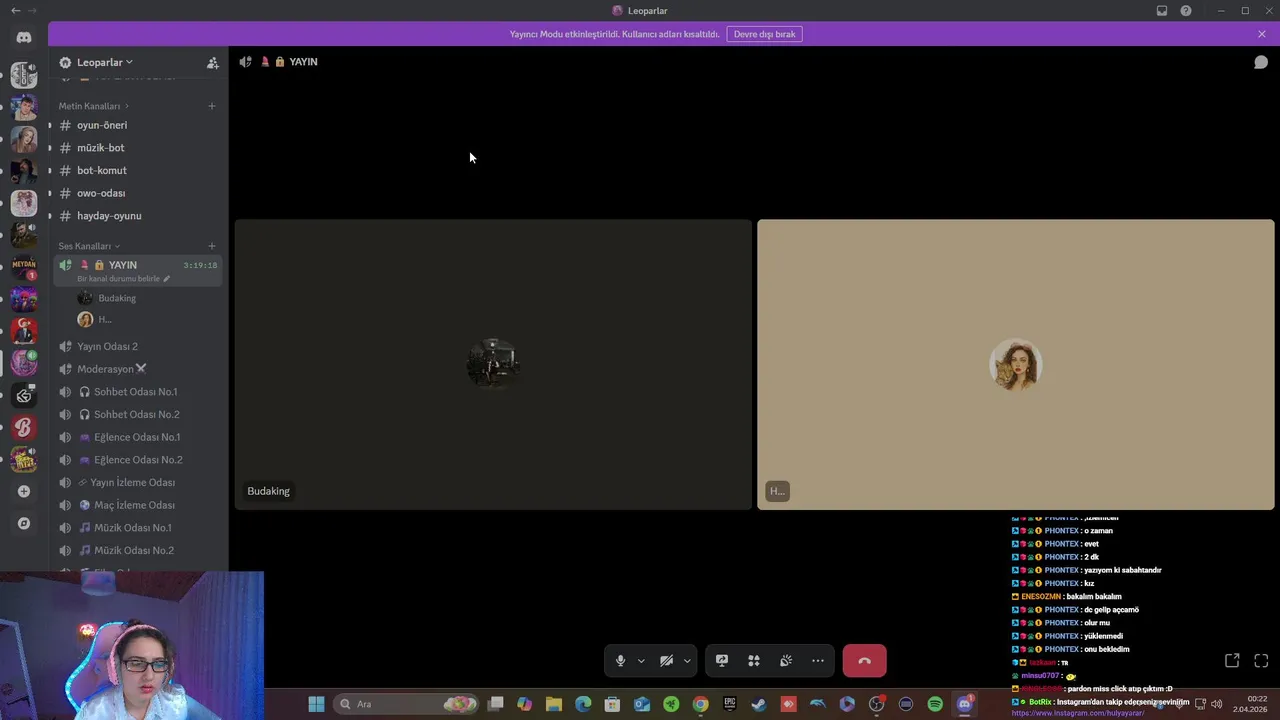Collapse Ses Kanalları category
This screenshot has height=720, width=1280.
[x=89, y=246]
